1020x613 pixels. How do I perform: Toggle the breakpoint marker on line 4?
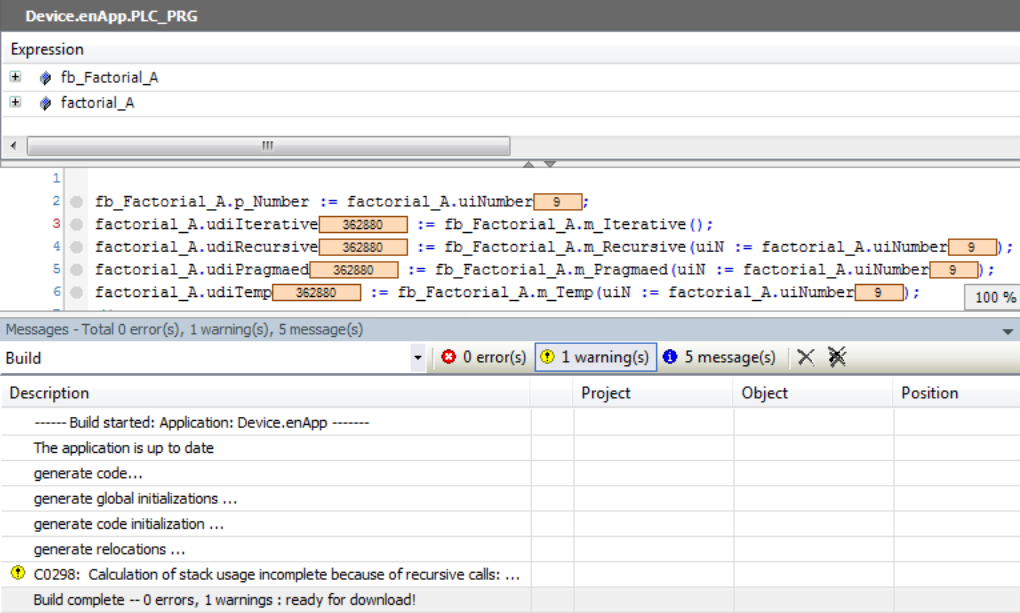76,246
